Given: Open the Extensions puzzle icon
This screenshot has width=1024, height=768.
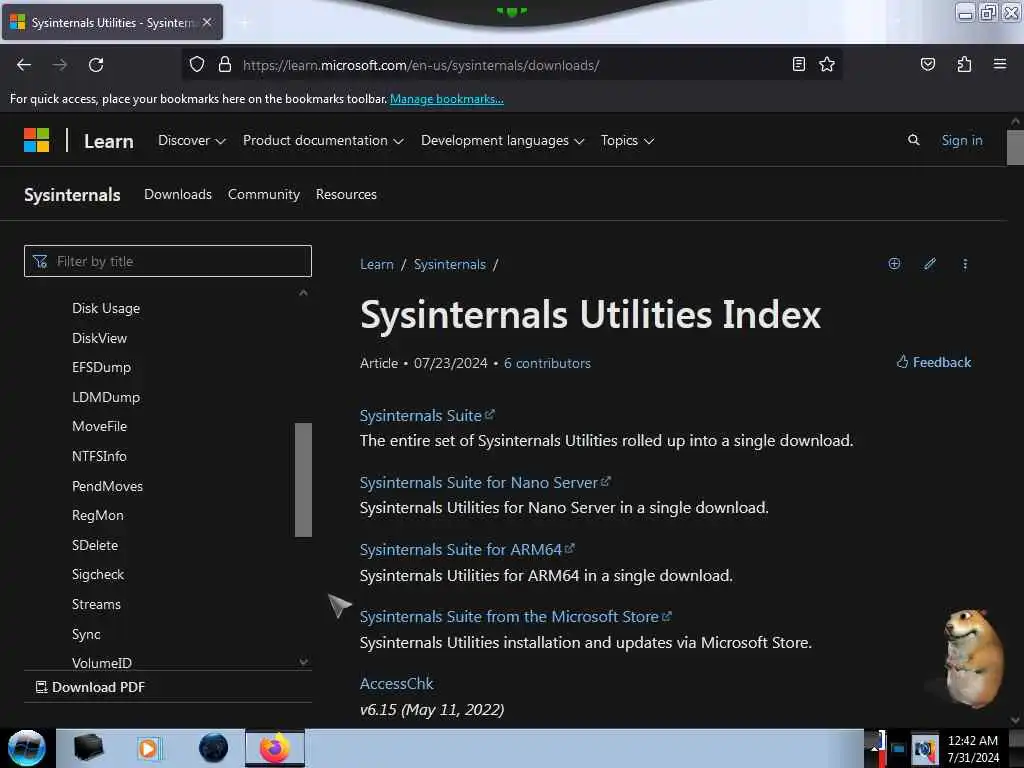Looking at the screenshot, I should [x=964, y=64].
